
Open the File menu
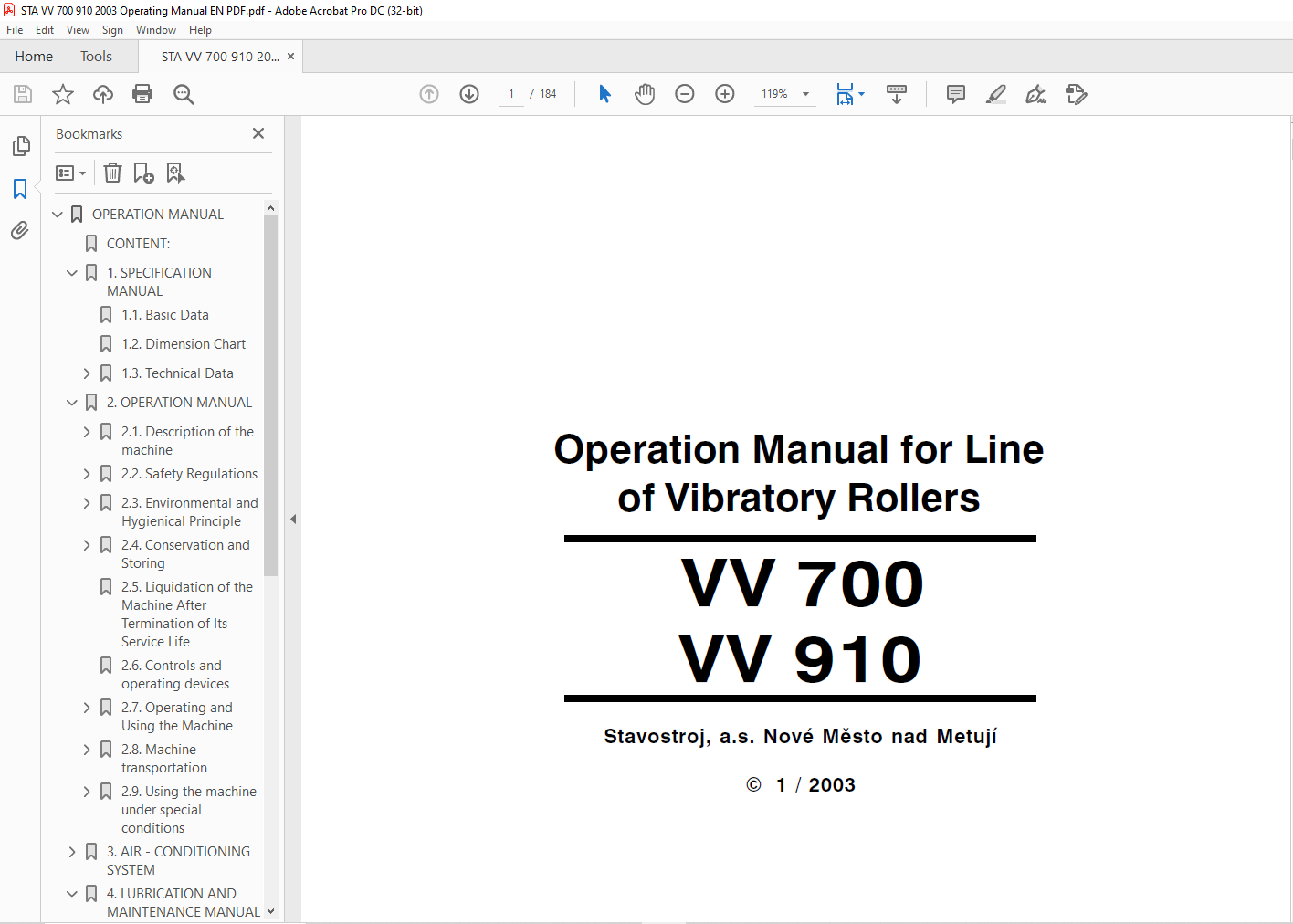15,30
